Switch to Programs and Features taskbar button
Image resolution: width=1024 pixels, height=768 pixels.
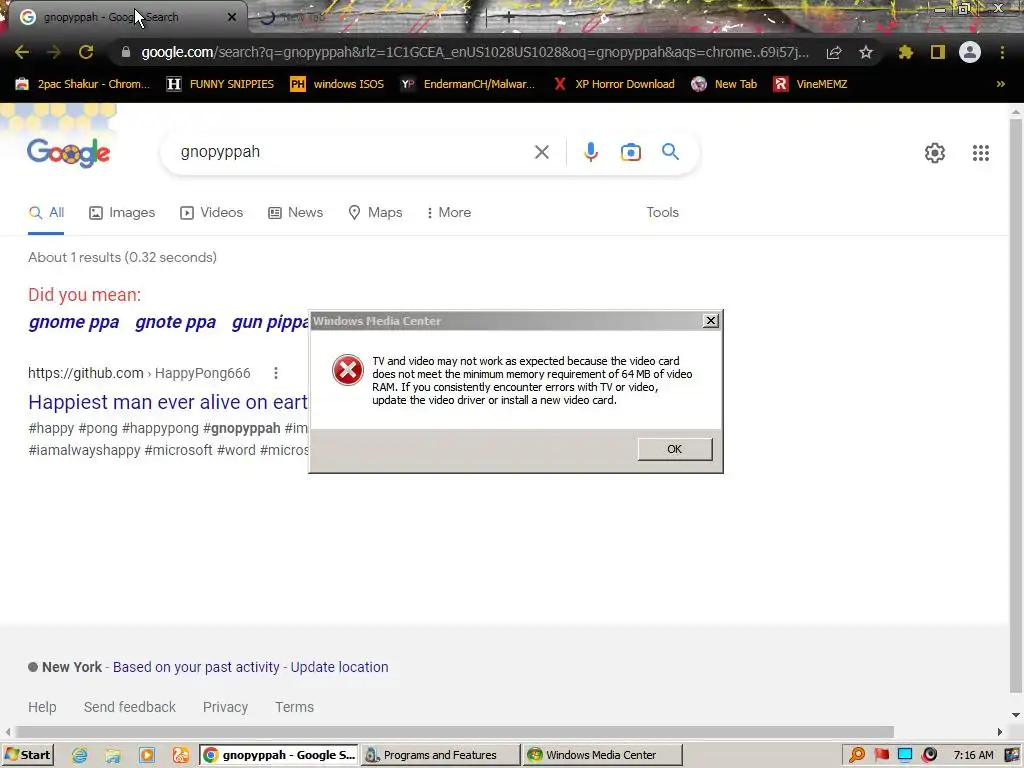point(441,755)
